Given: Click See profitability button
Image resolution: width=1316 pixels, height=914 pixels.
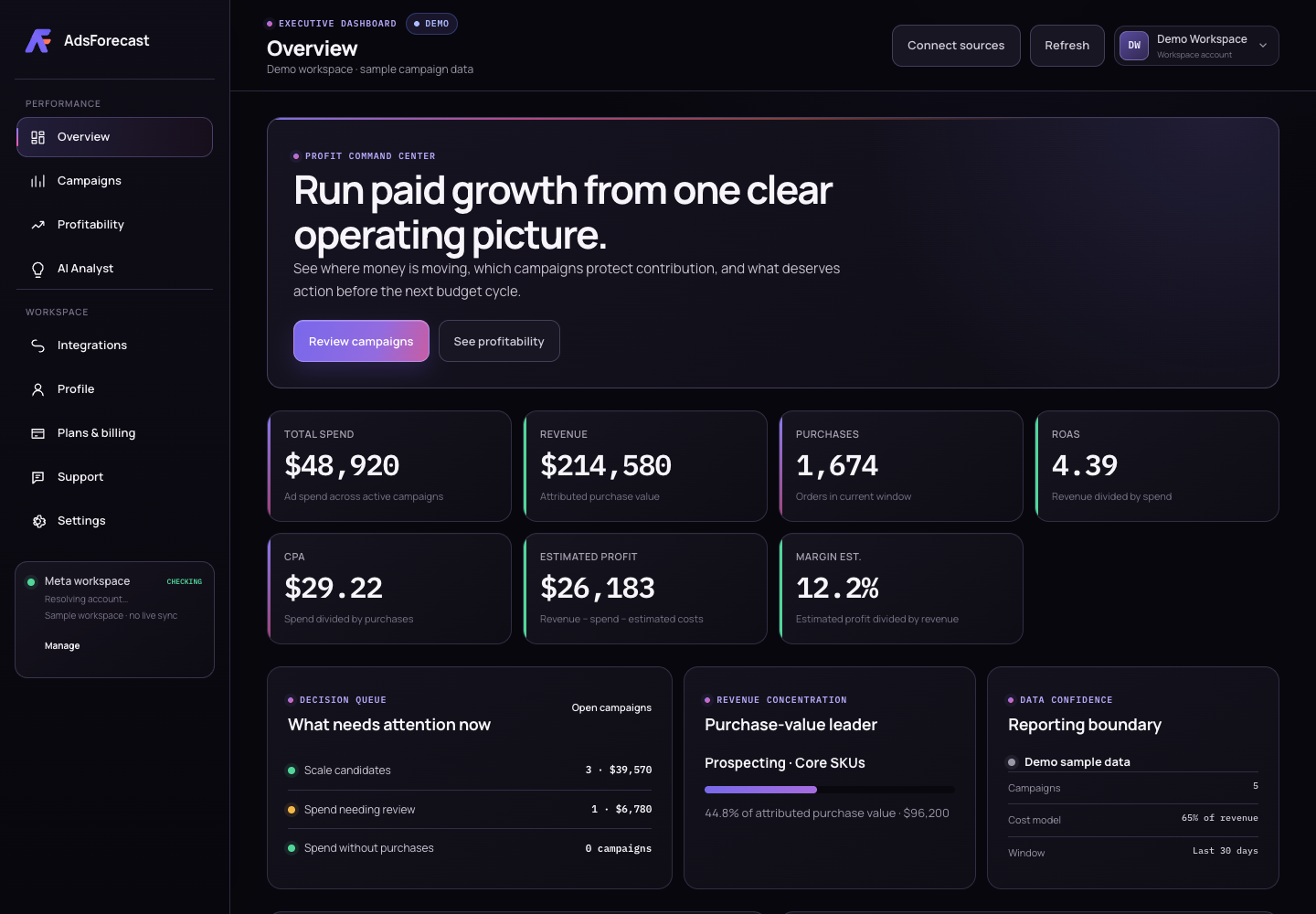Looking at the screenshot, I should point(499,341).
